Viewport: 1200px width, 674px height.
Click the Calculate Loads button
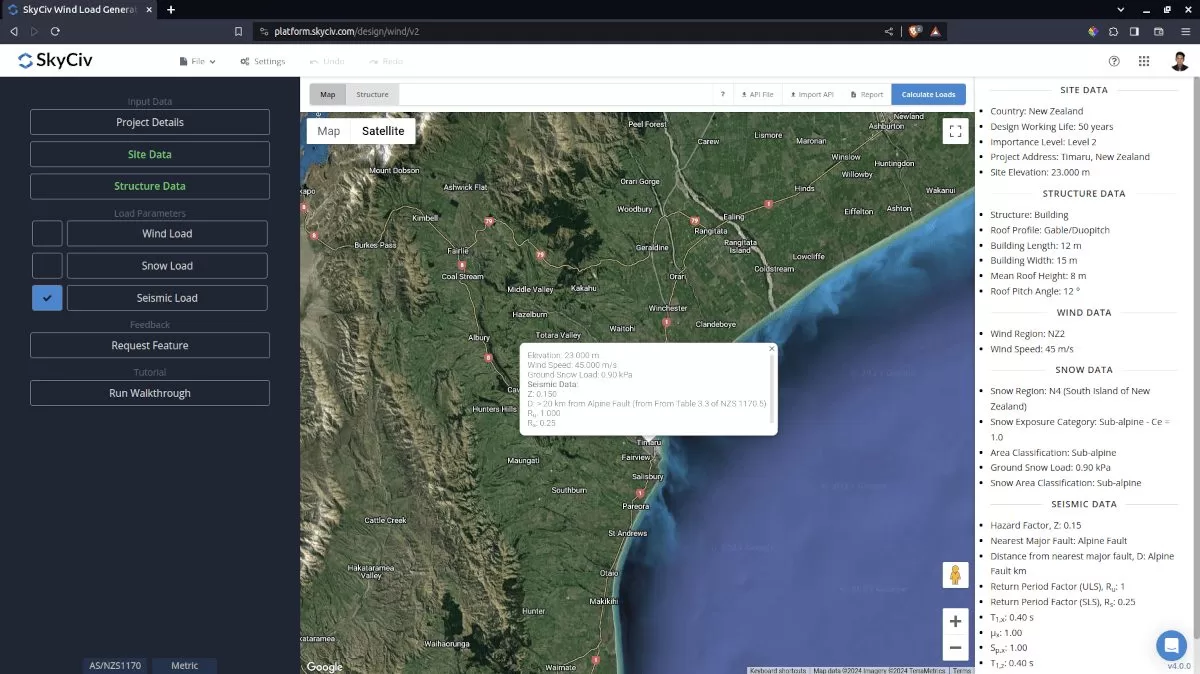tap(928, 95)
